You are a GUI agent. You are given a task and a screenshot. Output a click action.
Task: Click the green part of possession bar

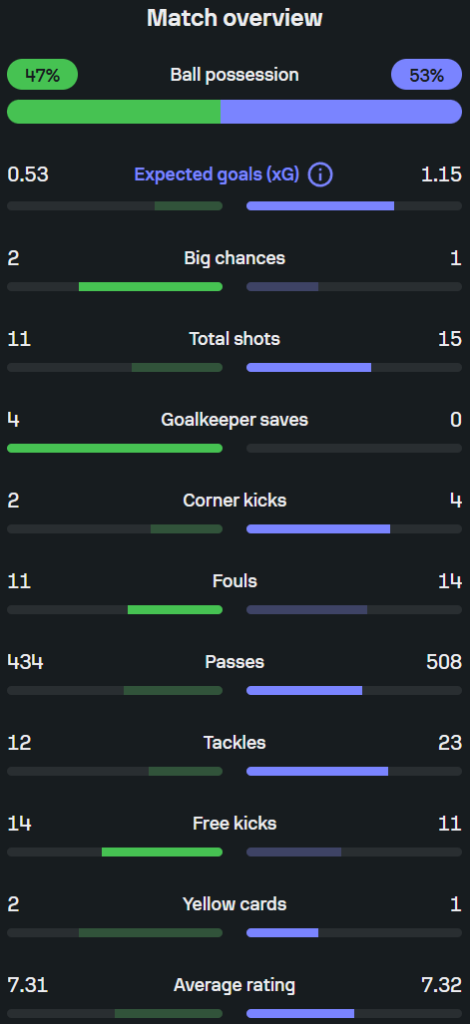(x=114, y=112)
